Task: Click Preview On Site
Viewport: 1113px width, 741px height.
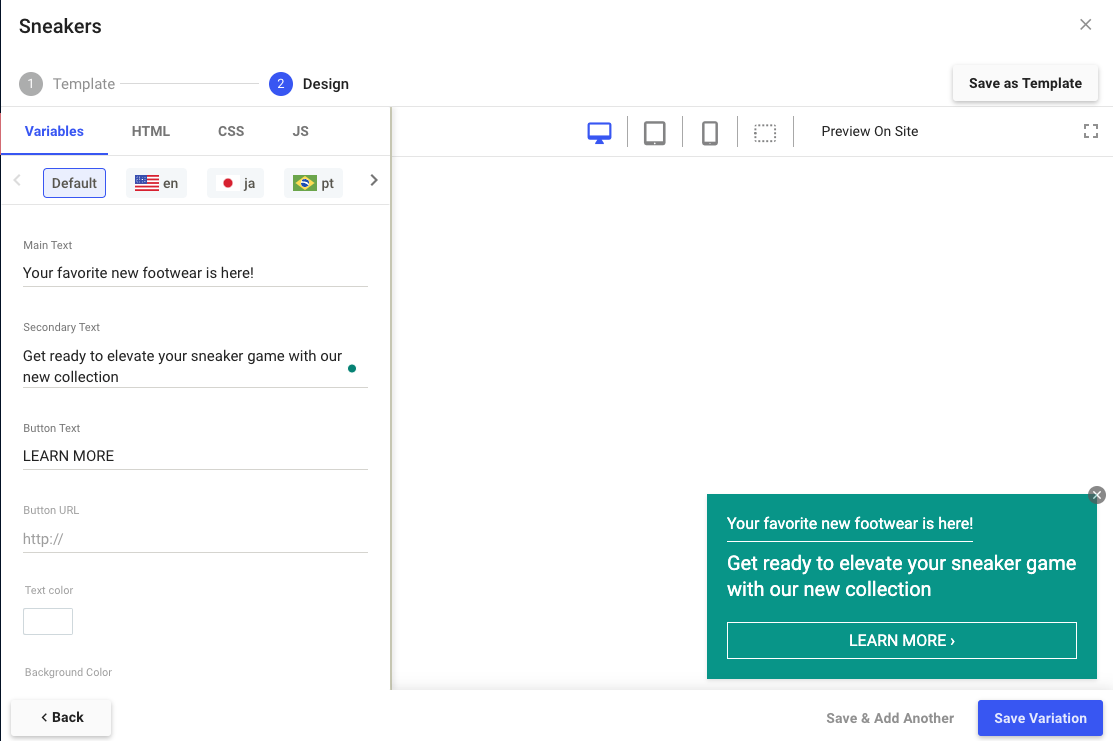Action: (x=870, y=131)
